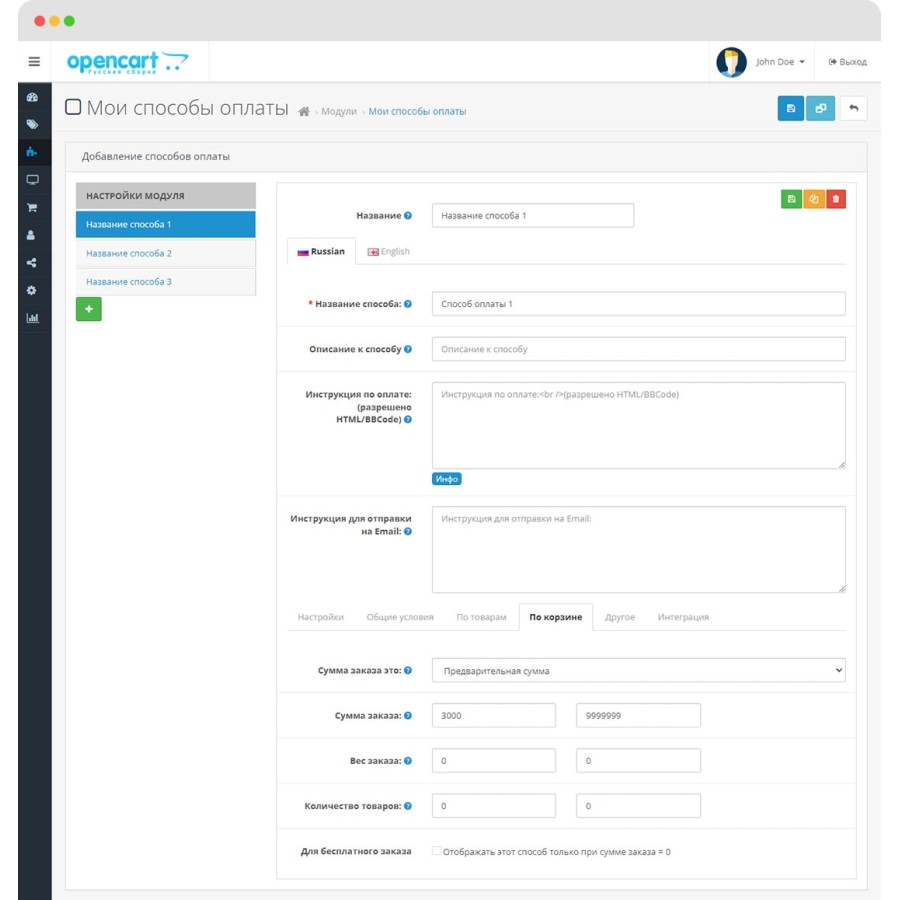Click the email instruction textarea
This screenshot has height=900, width=900.
point(638,549)
